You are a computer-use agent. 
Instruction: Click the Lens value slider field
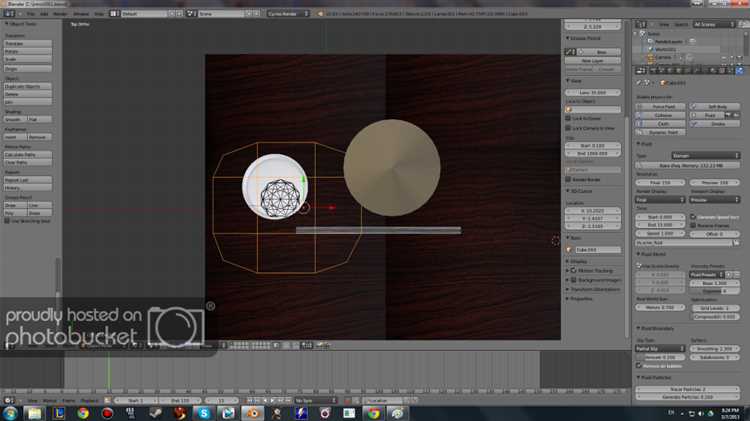[x=593, y=92]
